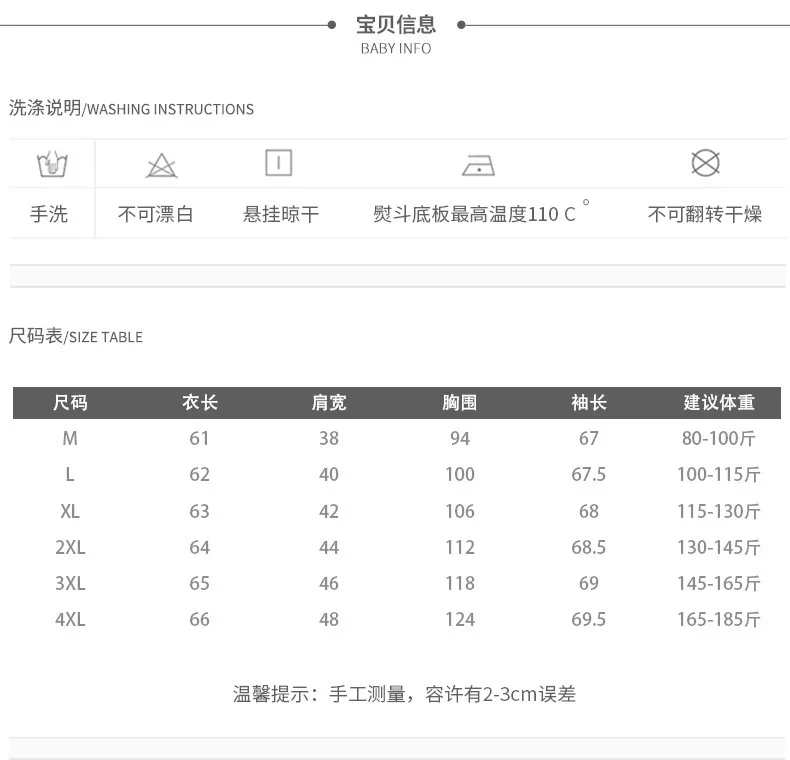Viewport: 790px width, 760px height.
Task: Click chest value 112
Action: pyautogui.click(x=460, y=547)
